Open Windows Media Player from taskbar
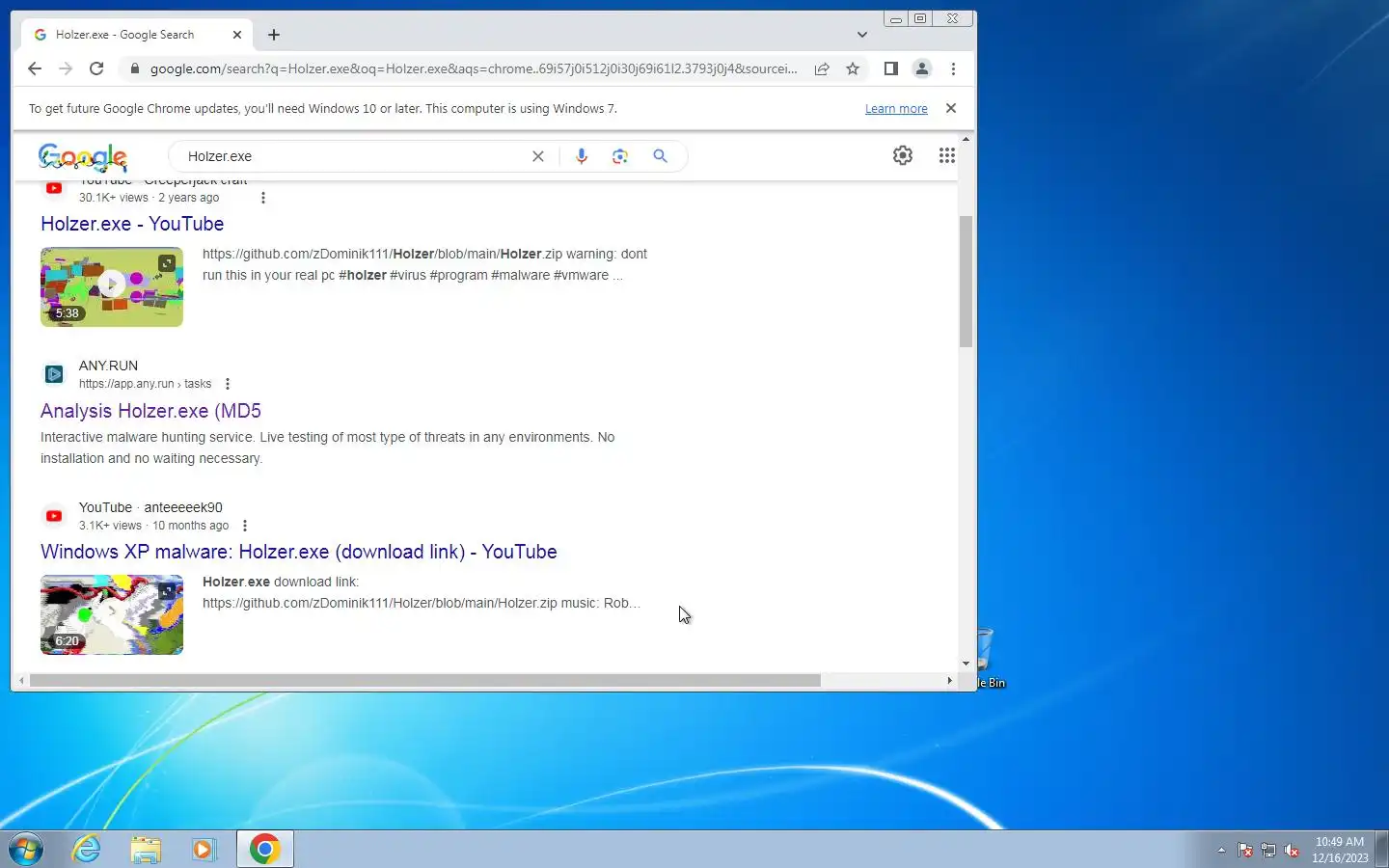 (x=204, y=850)
